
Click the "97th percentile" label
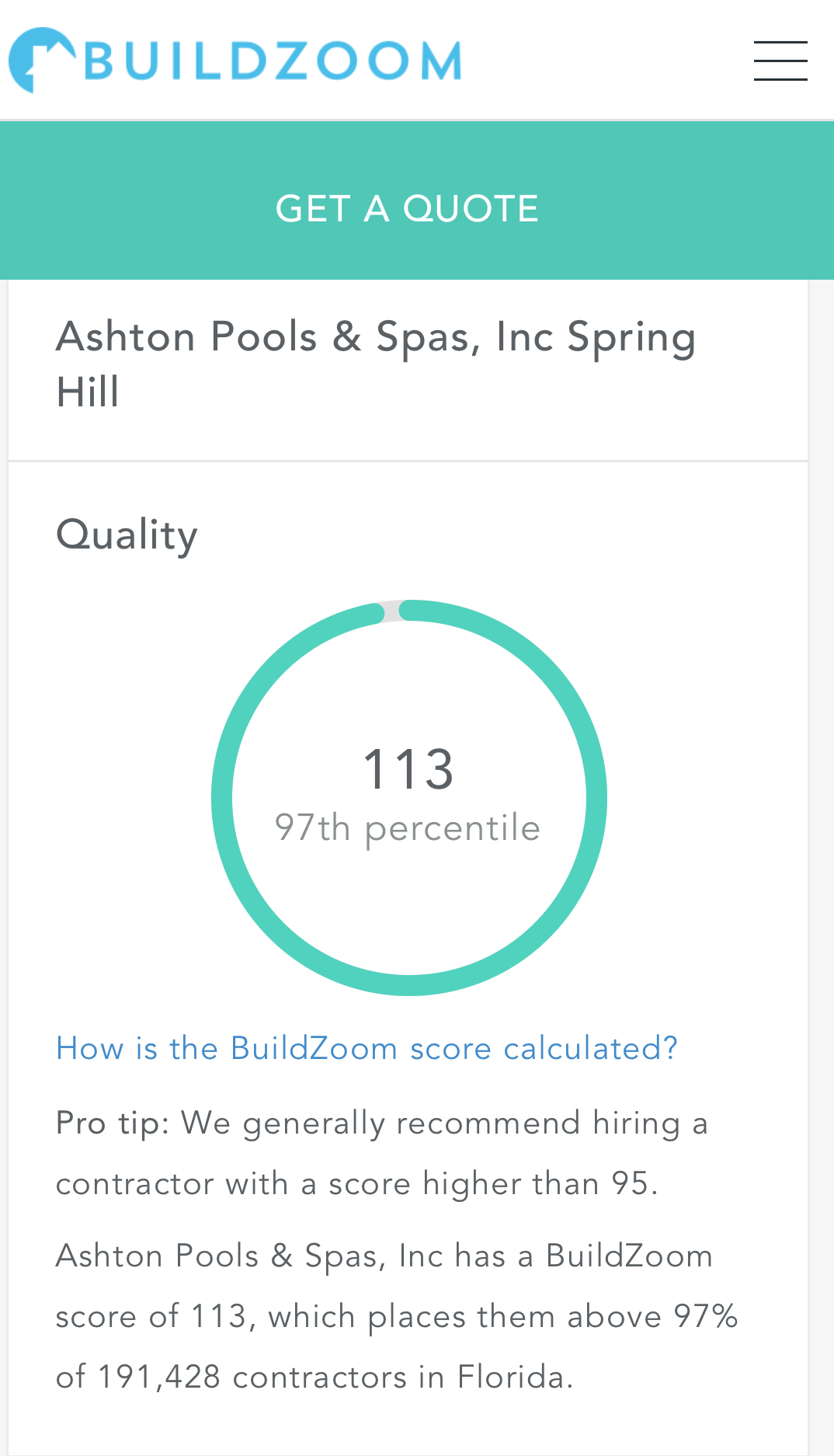pos(408,828)
